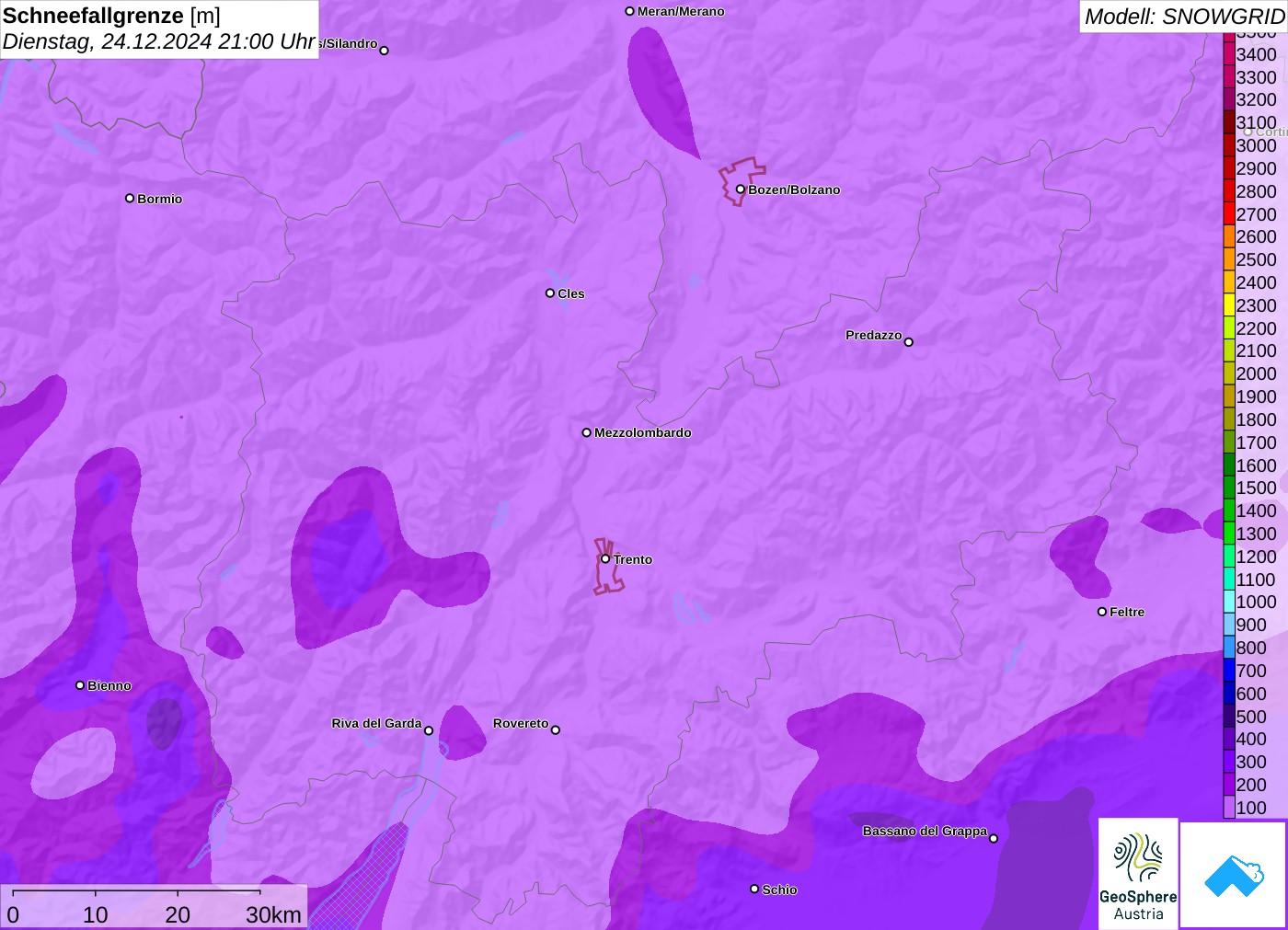The width and height of the screenshot is (1288, 930).
Task: Click the Feltre location dot
Action: click(1102, 612)
